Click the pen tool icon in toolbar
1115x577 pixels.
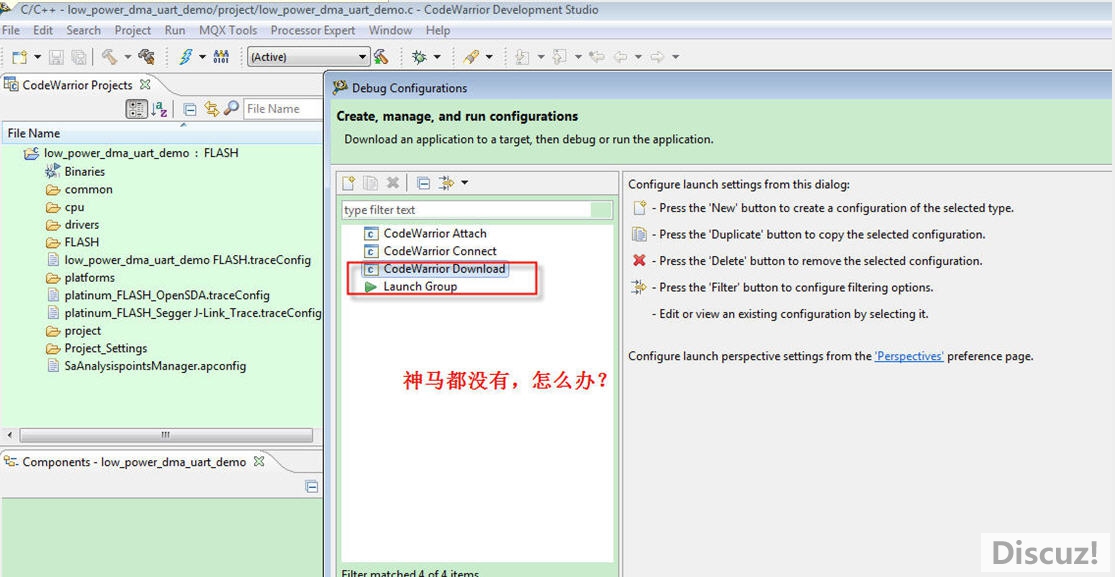(x=470, y=57)
